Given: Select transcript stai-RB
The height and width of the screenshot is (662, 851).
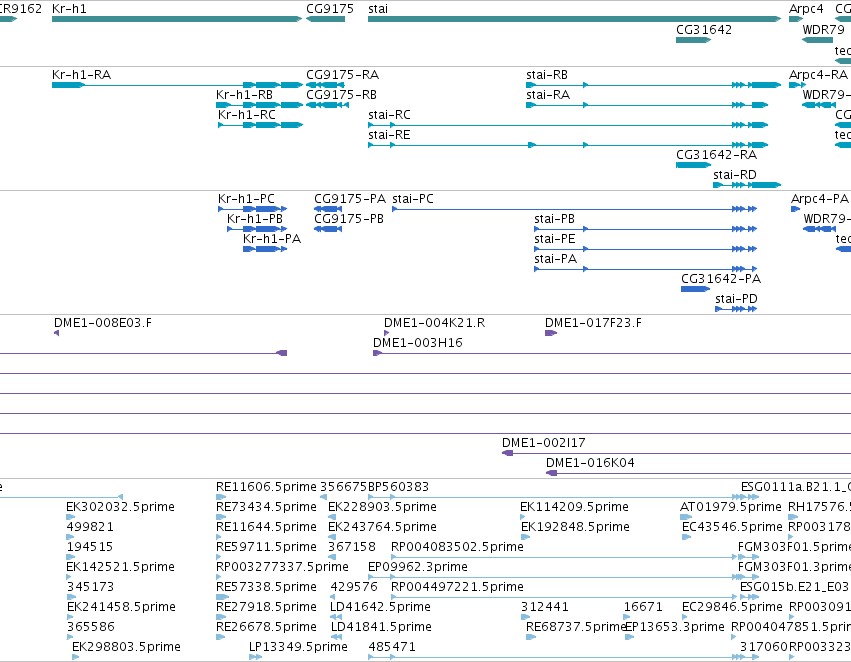Looking at the screenshot, I should click(653, 85).
